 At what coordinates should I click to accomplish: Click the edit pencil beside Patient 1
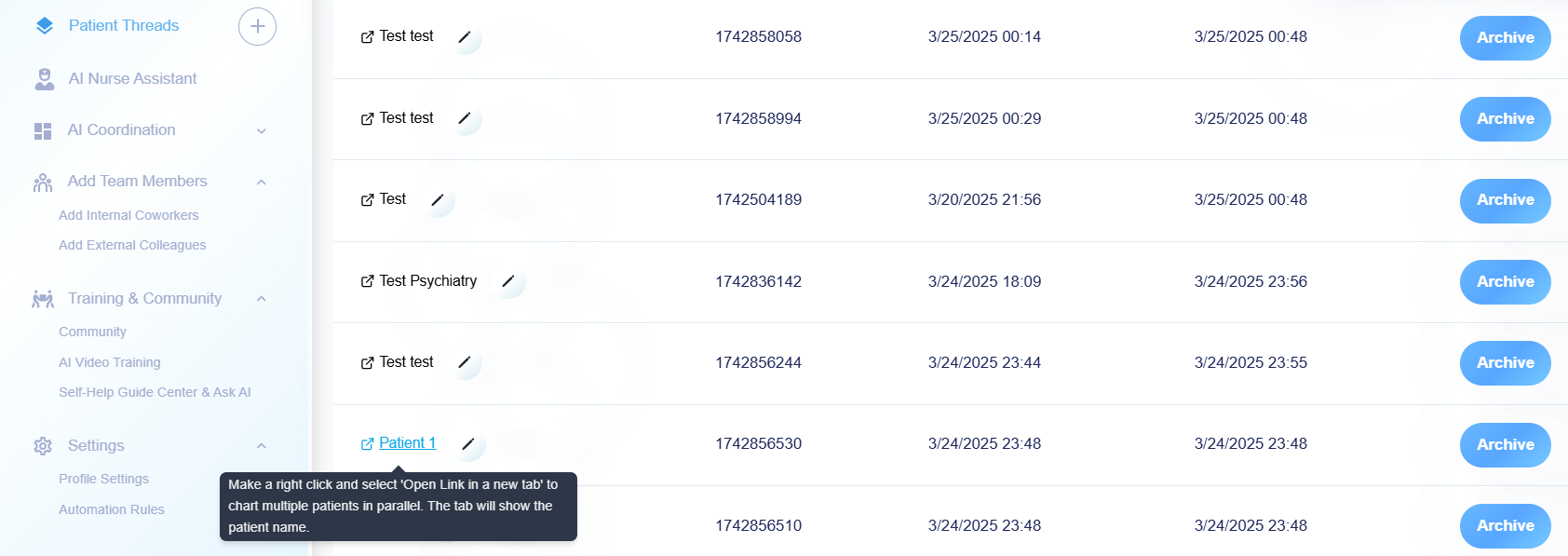[468, 444]
